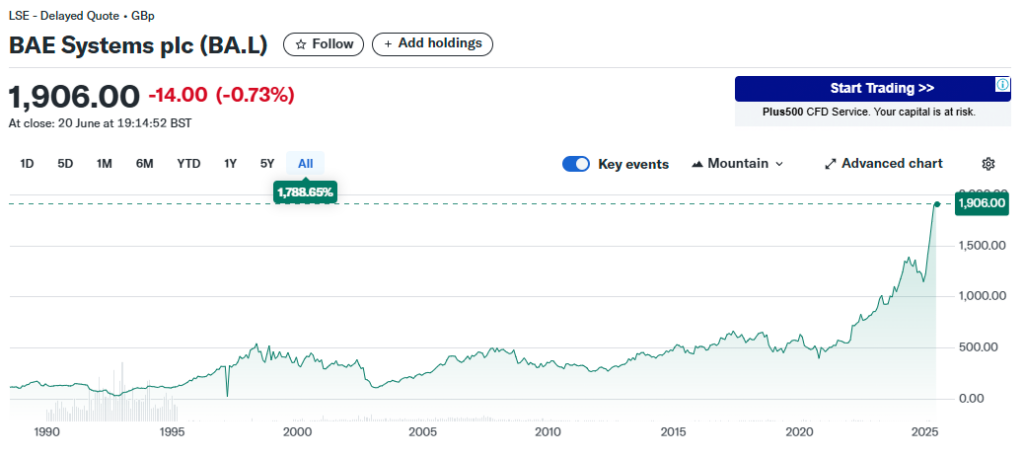This screenshot has height=458, width=1024.
Task: Select the All time range
Action: 305,164
